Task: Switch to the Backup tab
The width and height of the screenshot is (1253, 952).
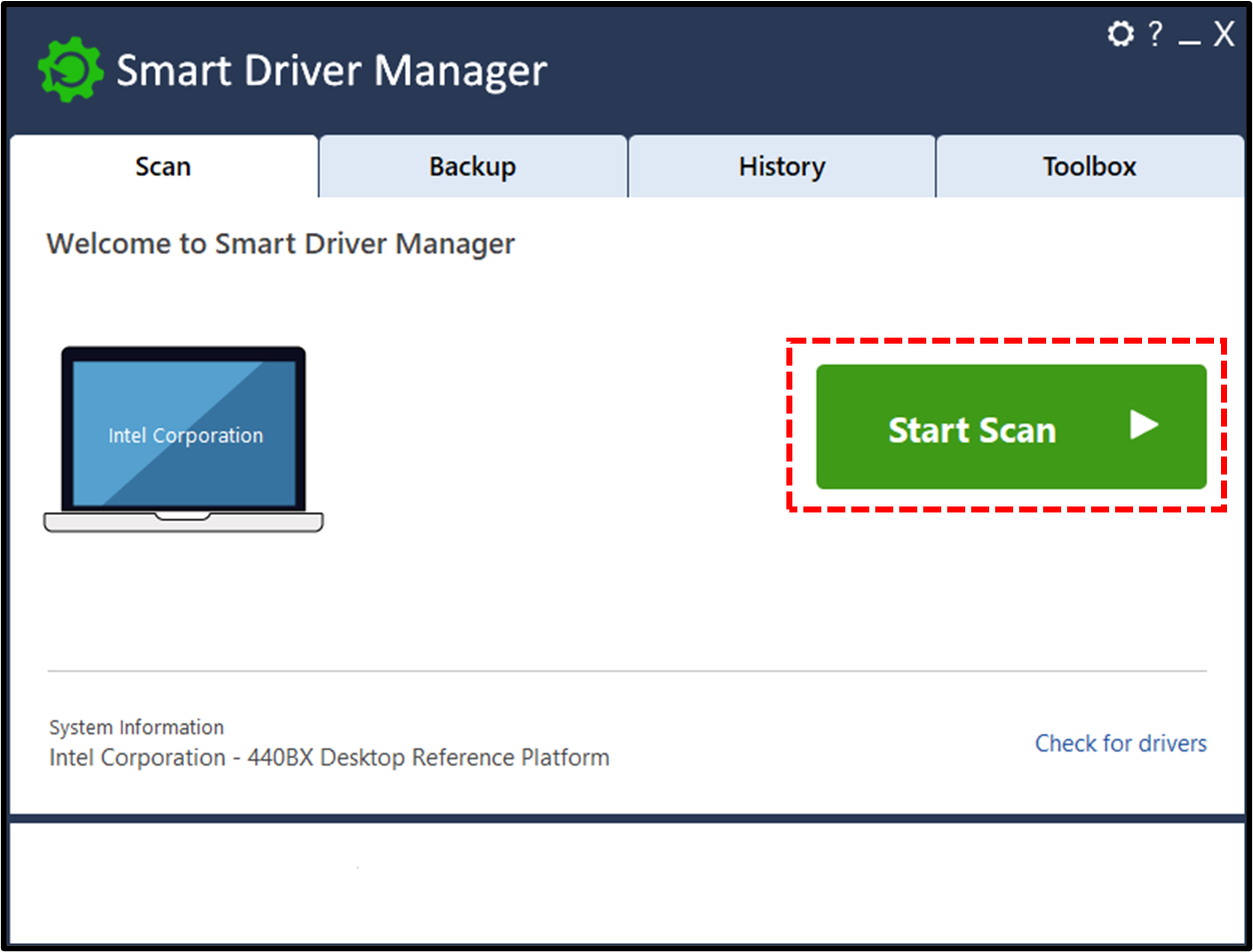Action: click(473, 167)
